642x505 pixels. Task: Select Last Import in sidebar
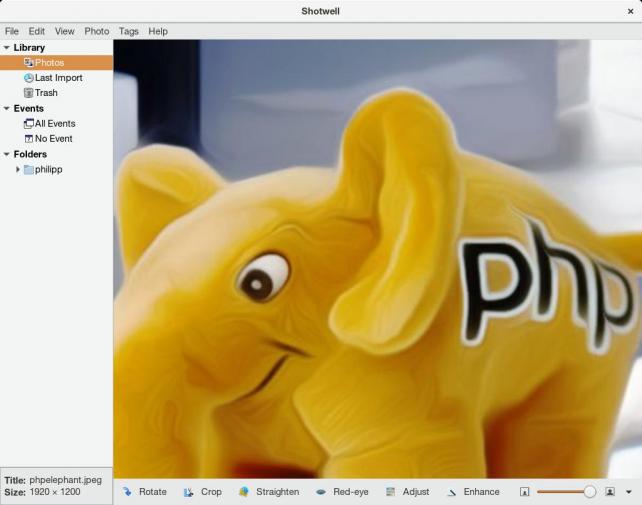58,78
